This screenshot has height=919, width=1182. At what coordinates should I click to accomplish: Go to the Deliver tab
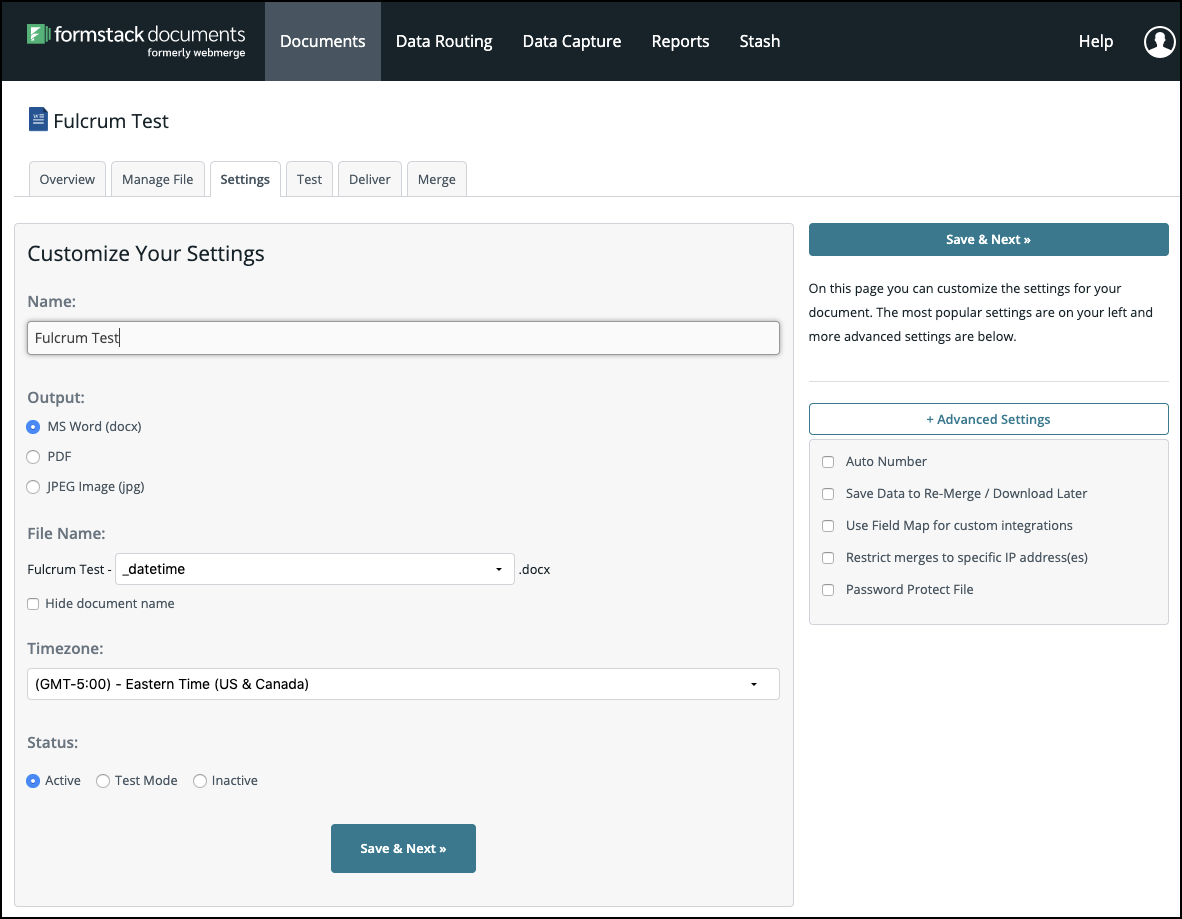(x=370, y=180)
